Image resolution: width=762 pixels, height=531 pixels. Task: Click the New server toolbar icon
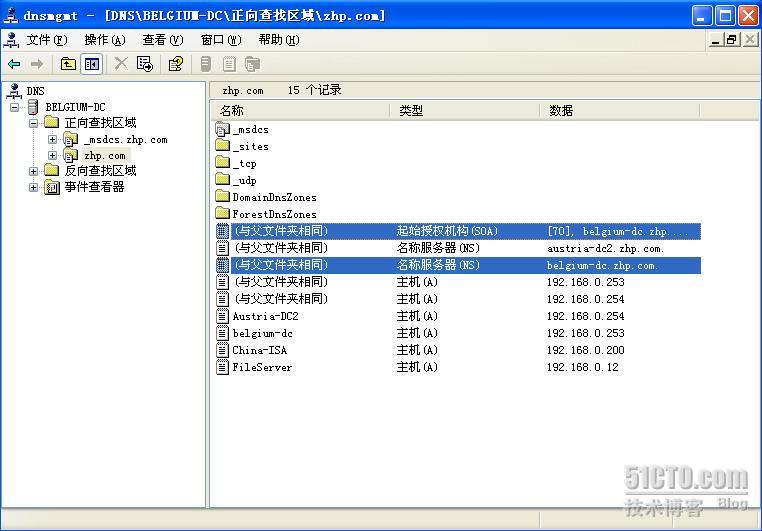206,64
